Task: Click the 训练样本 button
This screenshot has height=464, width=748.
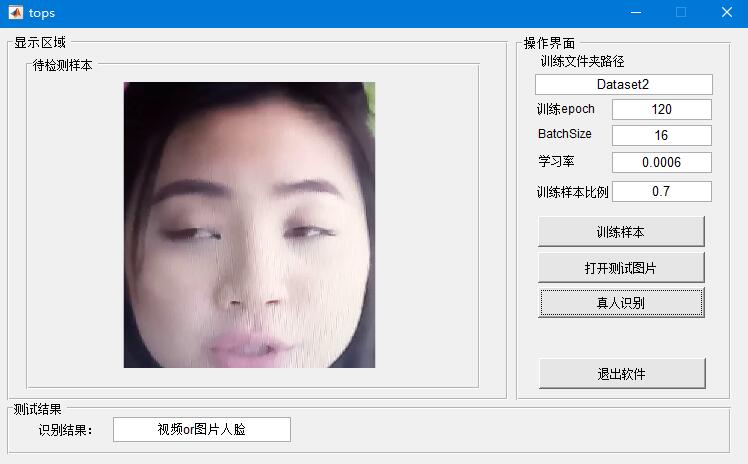Action: click(x=621, y=232)
